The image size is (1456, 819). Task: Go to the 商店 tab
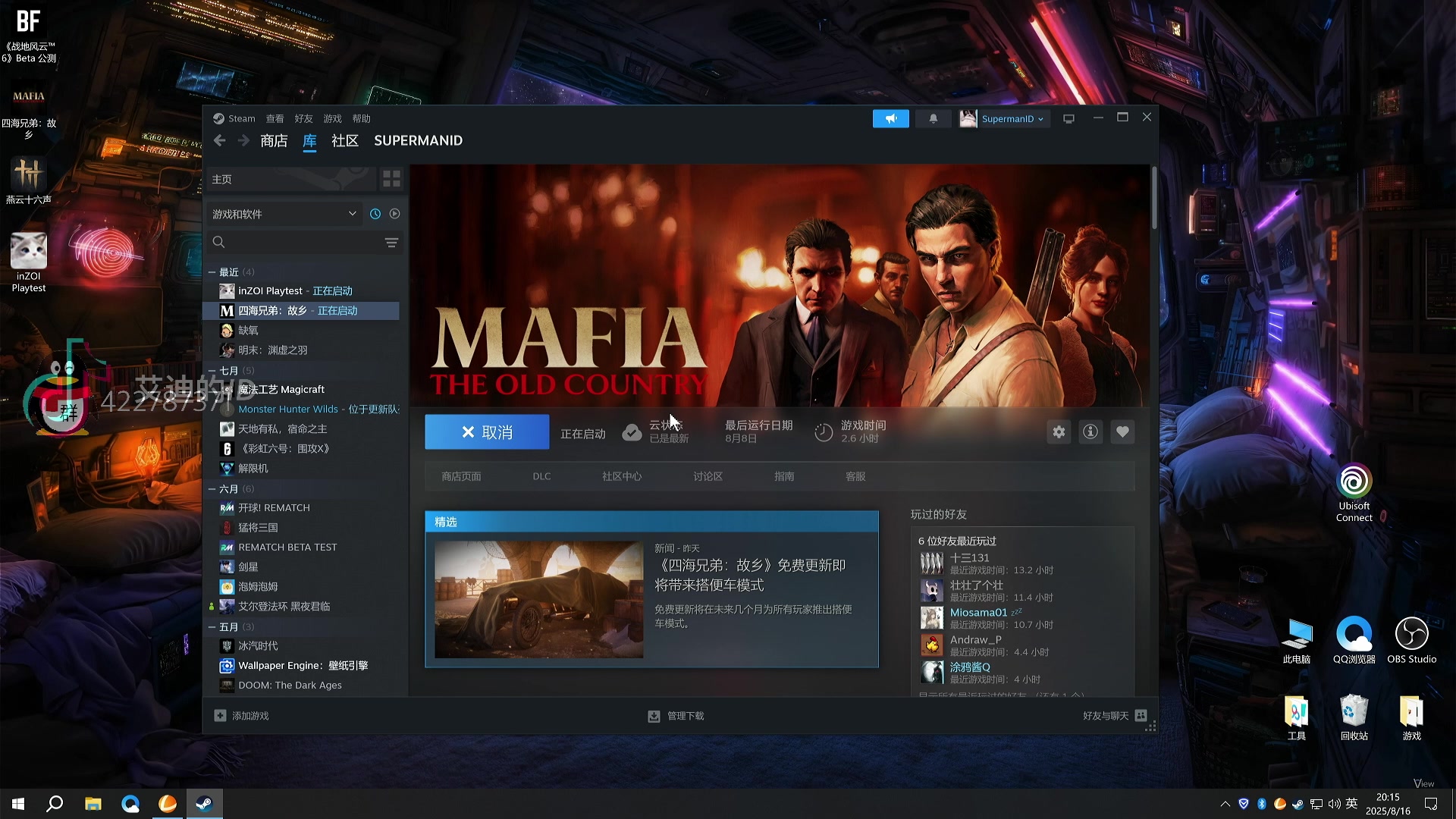(x=274, y=140)
